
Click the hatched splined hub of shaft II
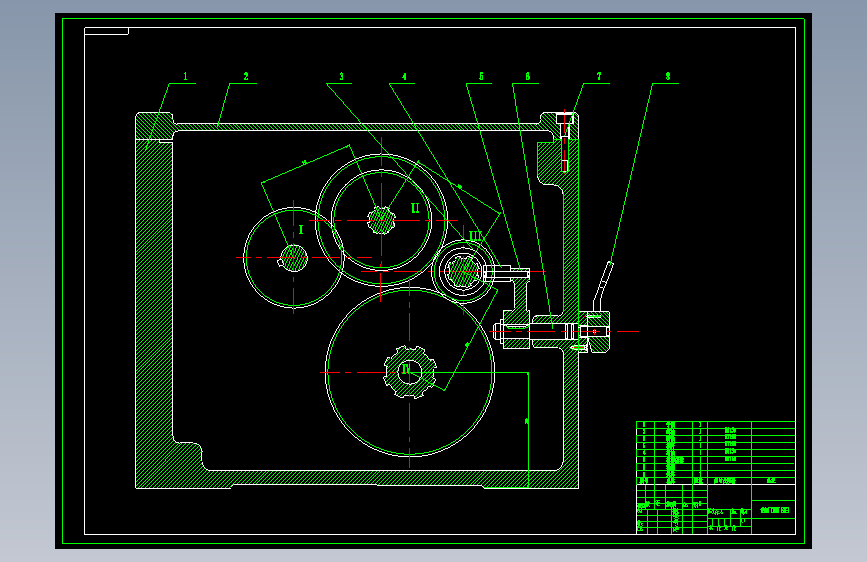point(382,220)
